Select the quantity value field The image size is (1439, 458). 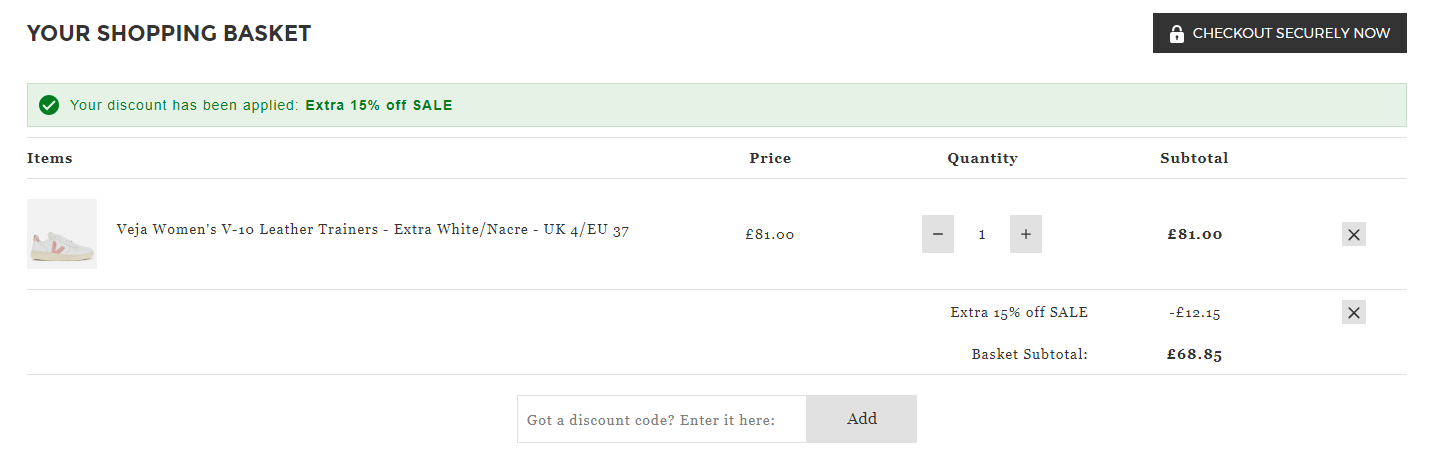click(982, 234)
